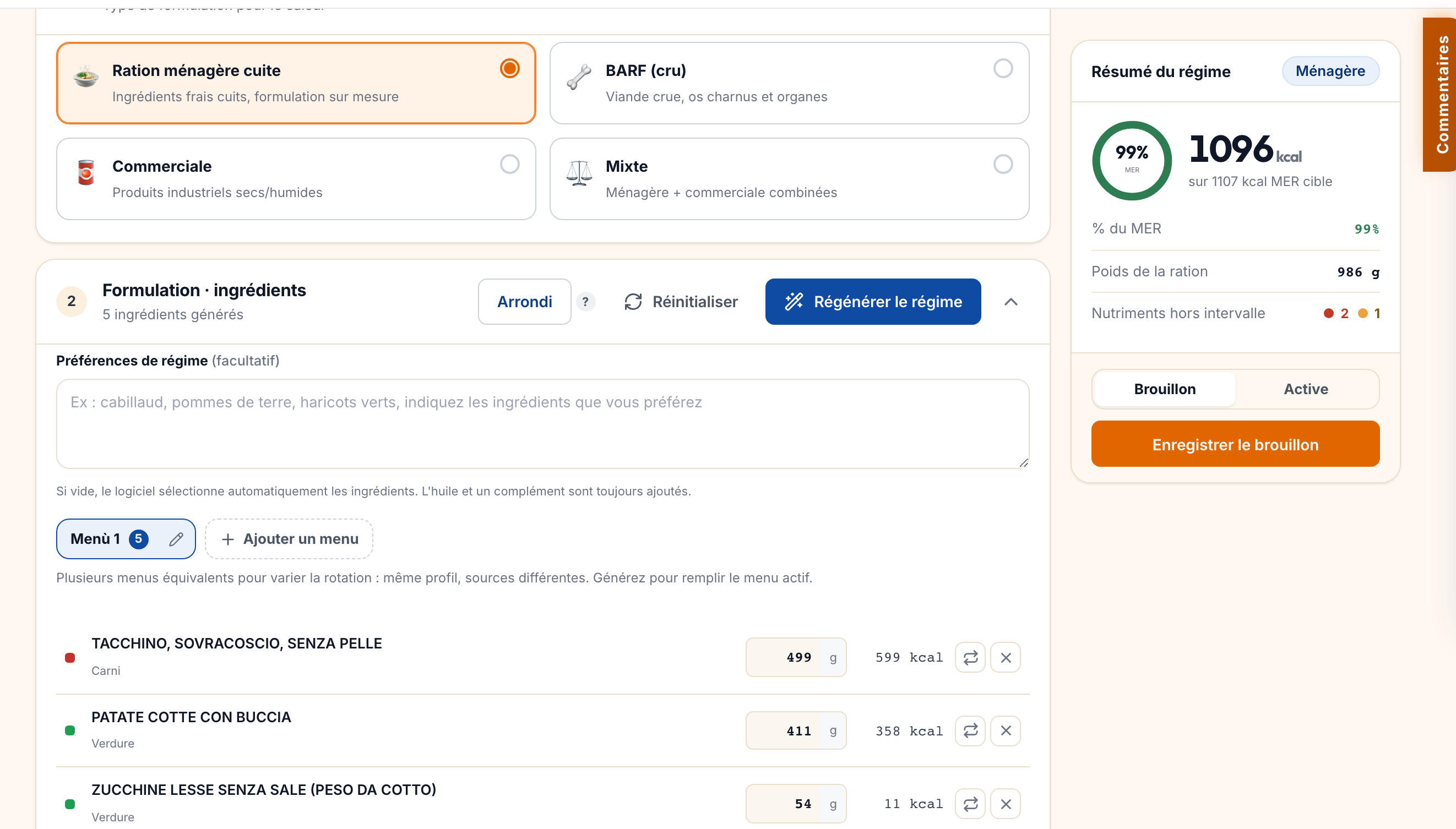1456x829 pixels.
Task: Click the balance scale icon for Mixte
Action: [579, 172]
